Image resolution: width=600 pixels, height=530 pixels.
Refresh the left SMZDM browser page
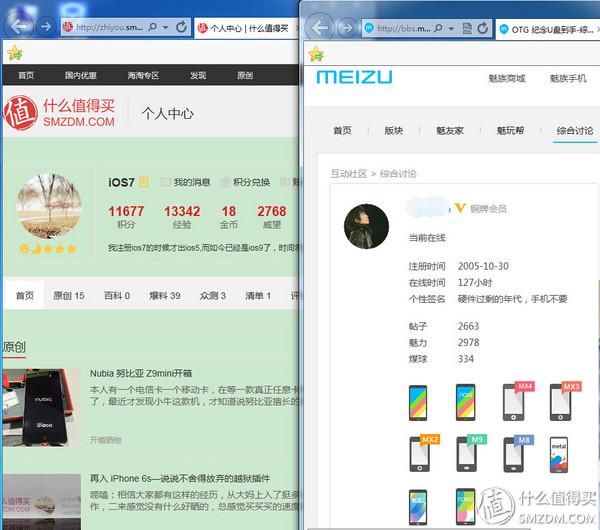click(x=181, y=27)
